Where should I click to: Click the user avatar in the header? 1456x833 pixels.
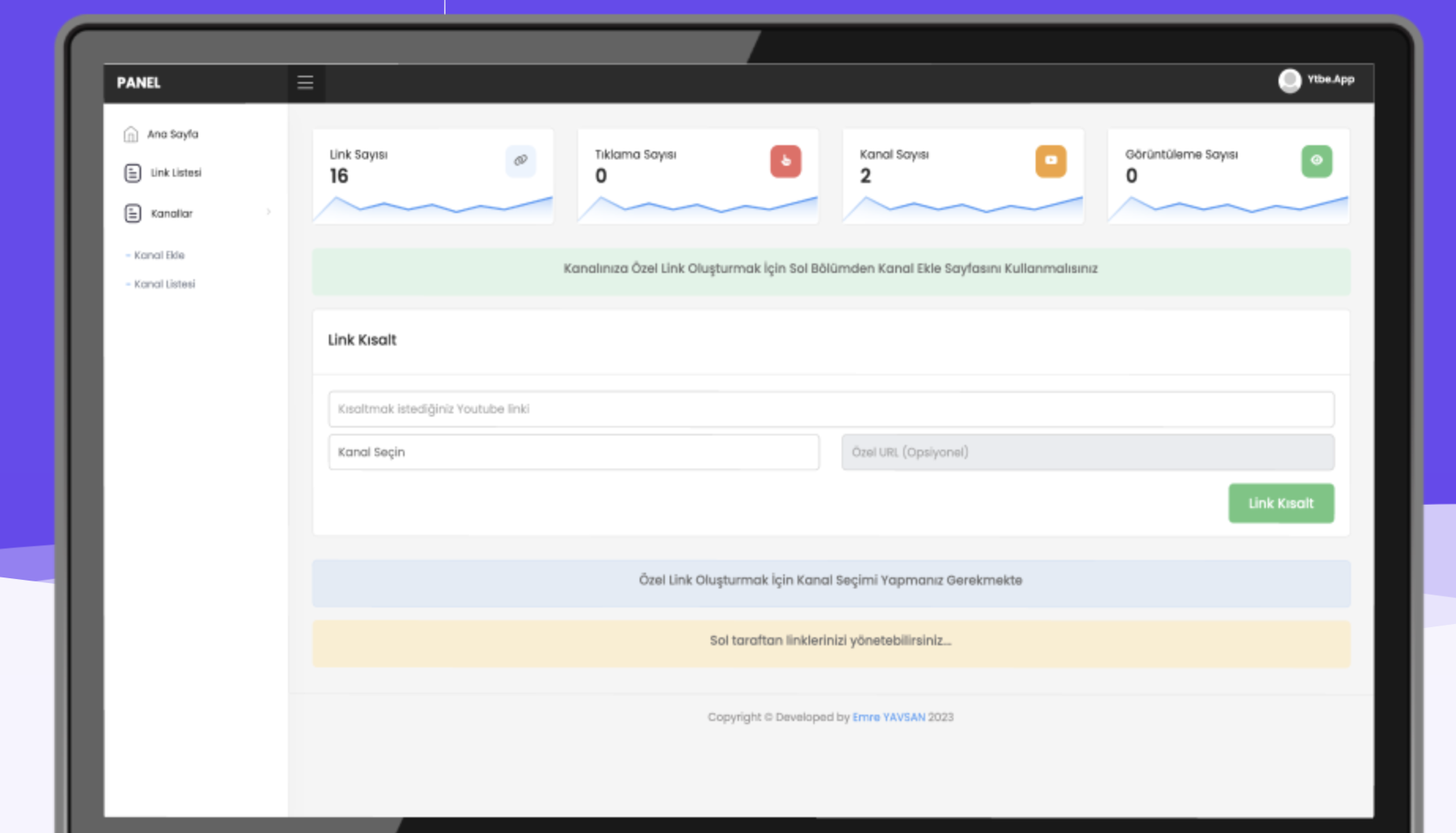click(1290, 80)
